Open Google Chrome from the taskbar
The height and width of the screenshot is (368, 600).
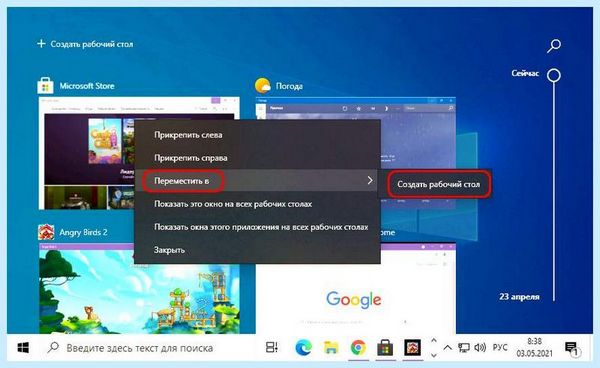point(358,348)
